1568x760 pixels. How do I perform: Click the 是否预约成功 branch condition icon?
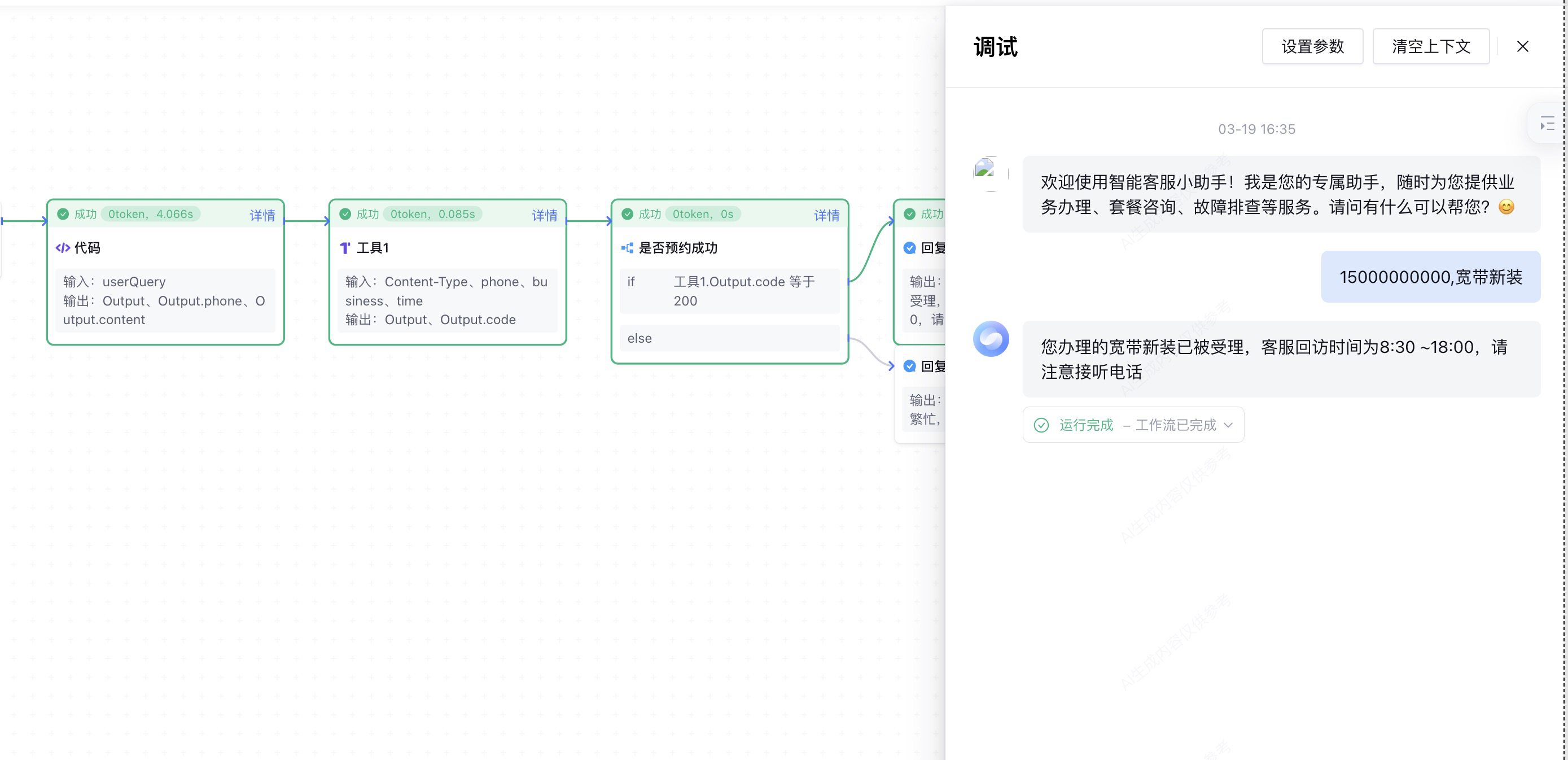[x=627, y=248]
